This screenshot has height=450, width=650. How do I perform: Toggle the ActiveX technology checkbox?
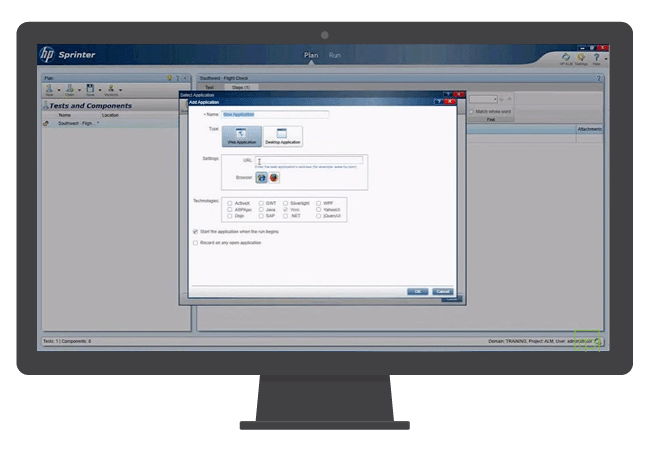pyautogui.click(x=230, y=203)
